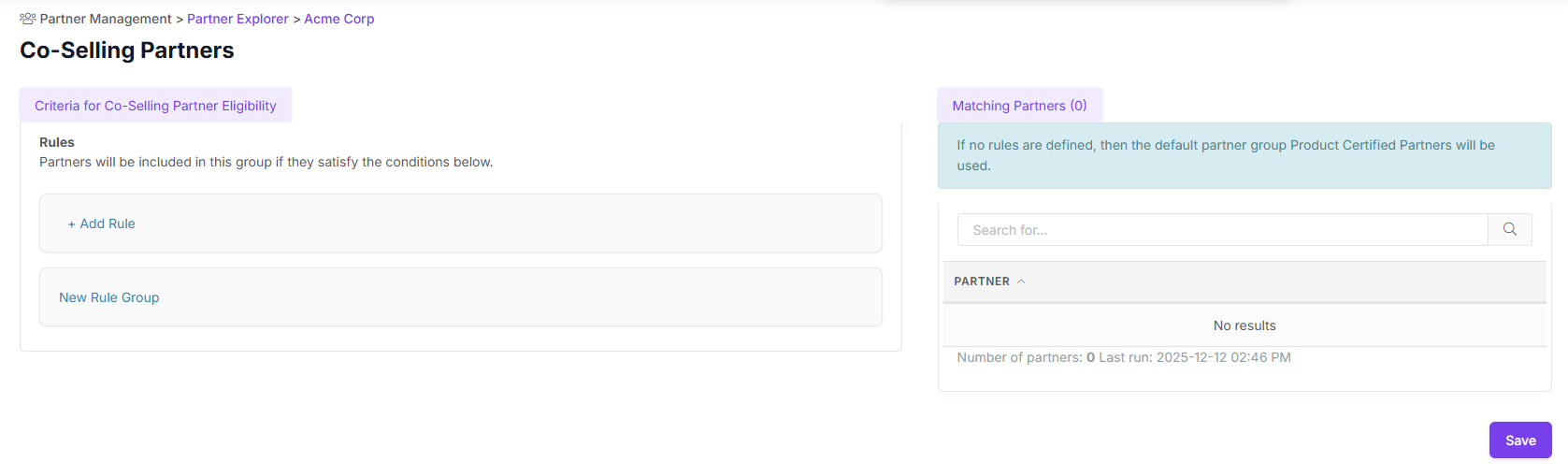Image resolution: width=1568 pixels, height=476 pixels.
Task: Click the bold Rules section label
Action: pyautogui.click(x=57, y=142)
